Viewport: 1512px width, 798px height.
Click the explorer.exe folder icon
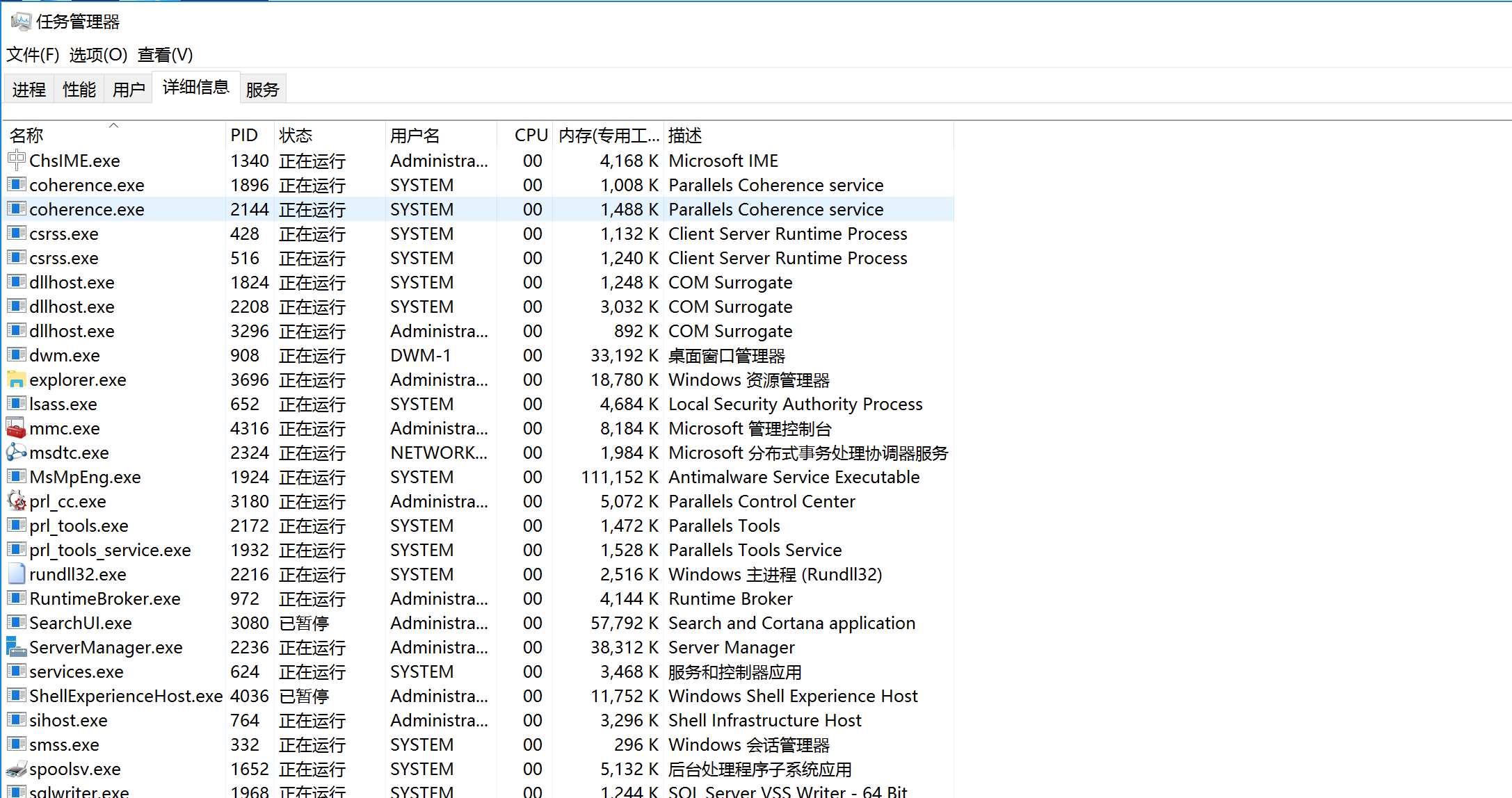coord(16,380)
